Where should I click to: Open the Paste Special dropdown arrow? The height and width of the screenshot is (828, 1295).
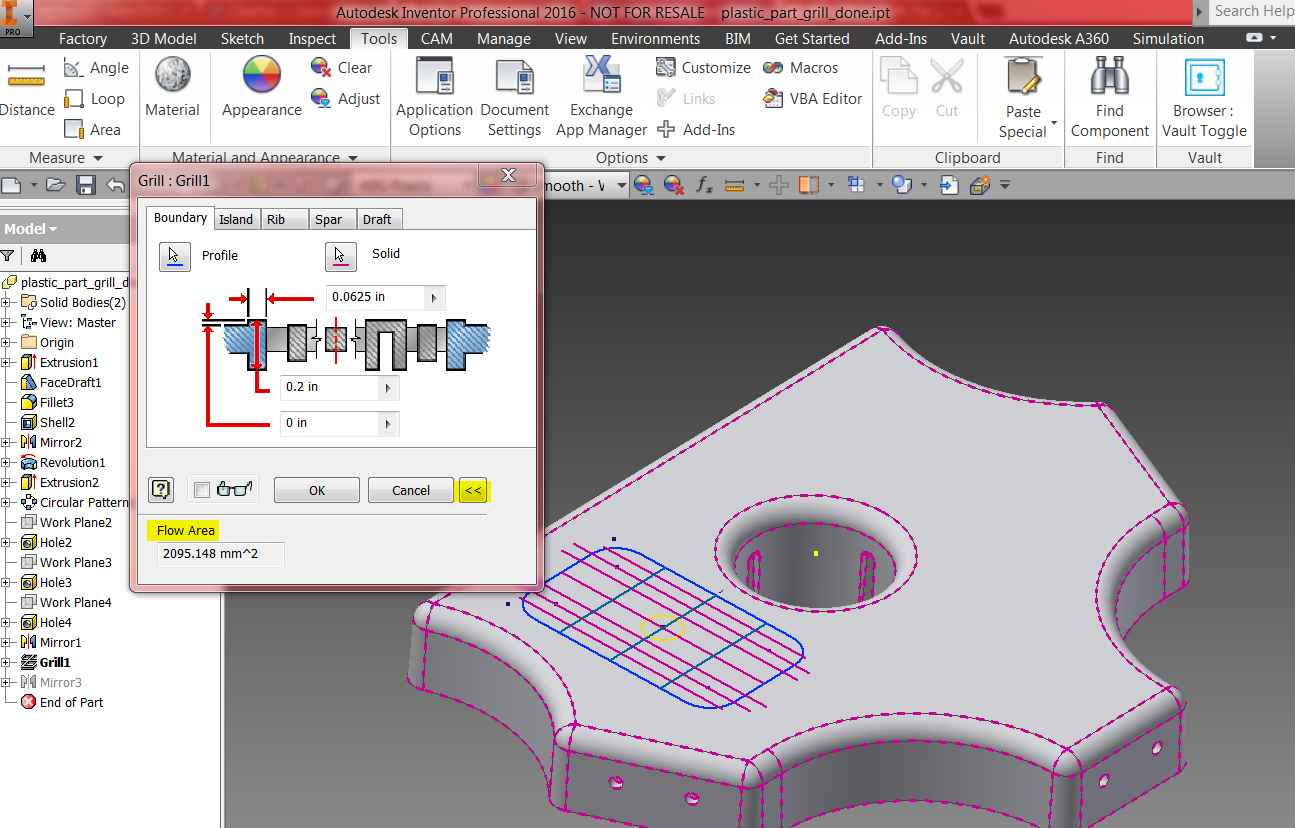1054,124
